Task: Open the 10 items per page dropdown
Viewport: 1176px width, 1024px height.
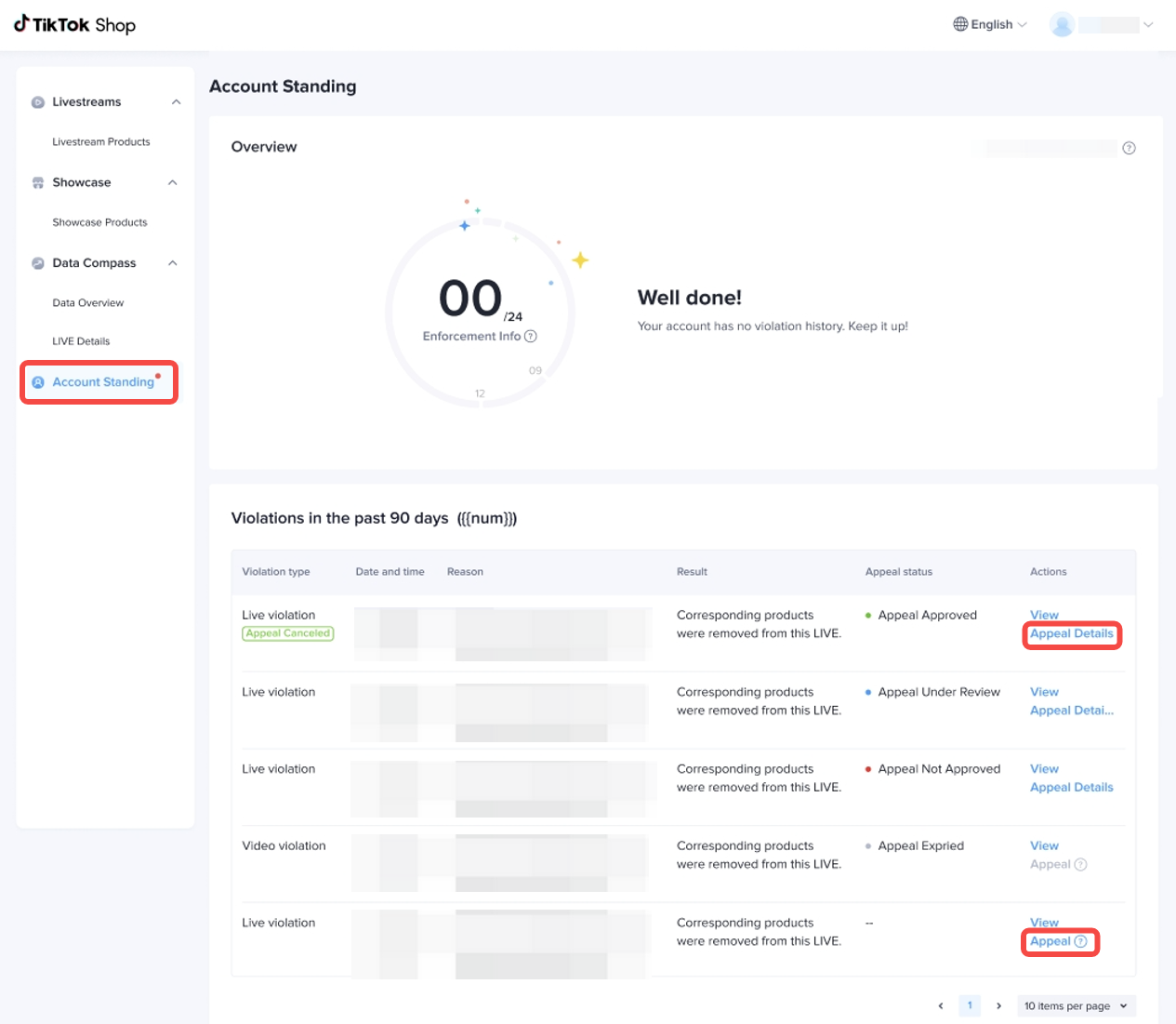Action: pyautogui.click(x=1076, y=1005)
